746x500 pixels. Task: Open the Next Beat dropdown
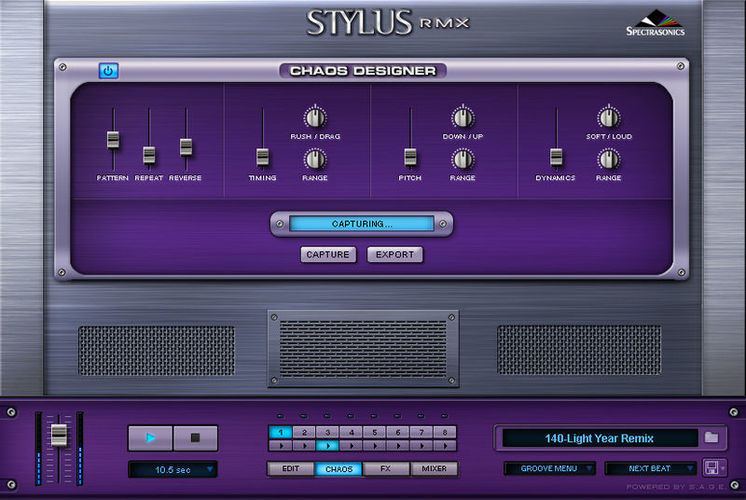coord(650,469)
